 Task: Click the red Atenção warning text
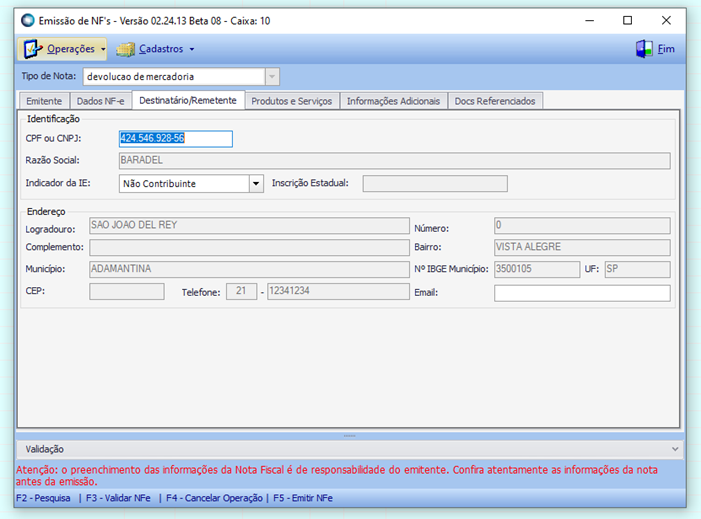point(337,476)
